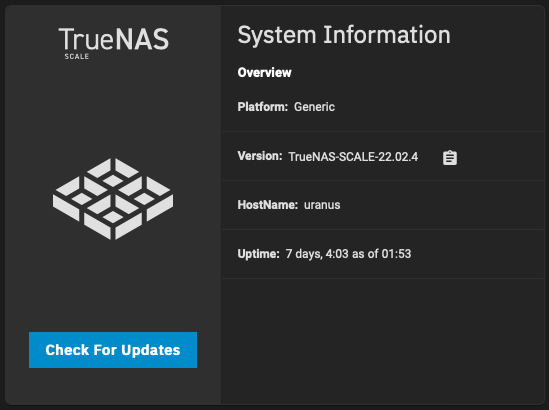The width and height of the screenshot is (549, 410).
Task: Click the Platform label
Action: pos(263,107)
